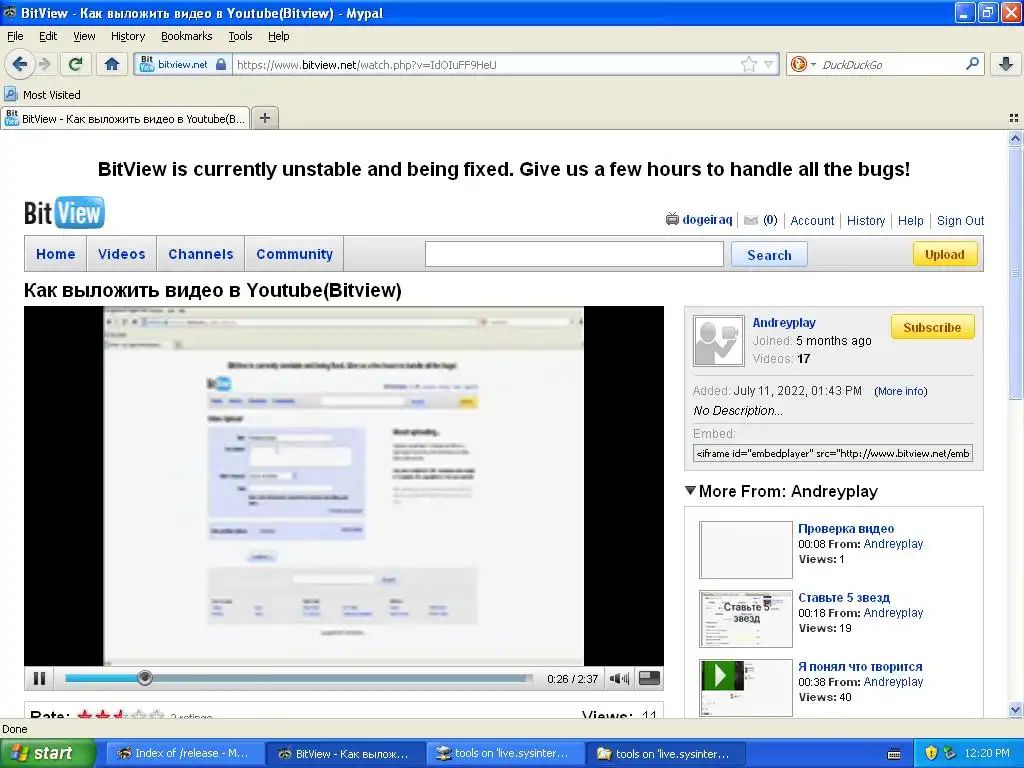Click the yellow Upload button

click(x=944, y=254)
